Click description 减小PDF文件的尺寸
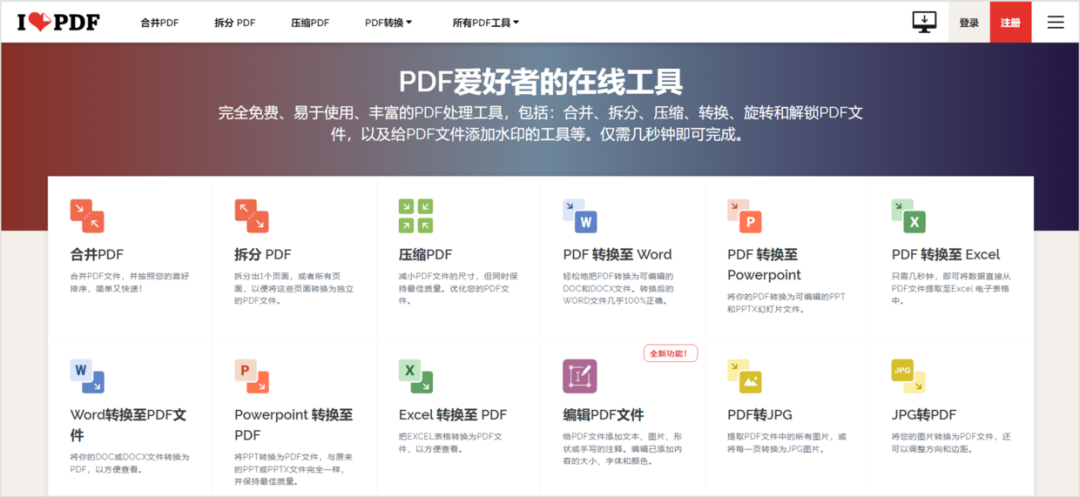The height and width of the screenshot is (497, 1080). 458,288
